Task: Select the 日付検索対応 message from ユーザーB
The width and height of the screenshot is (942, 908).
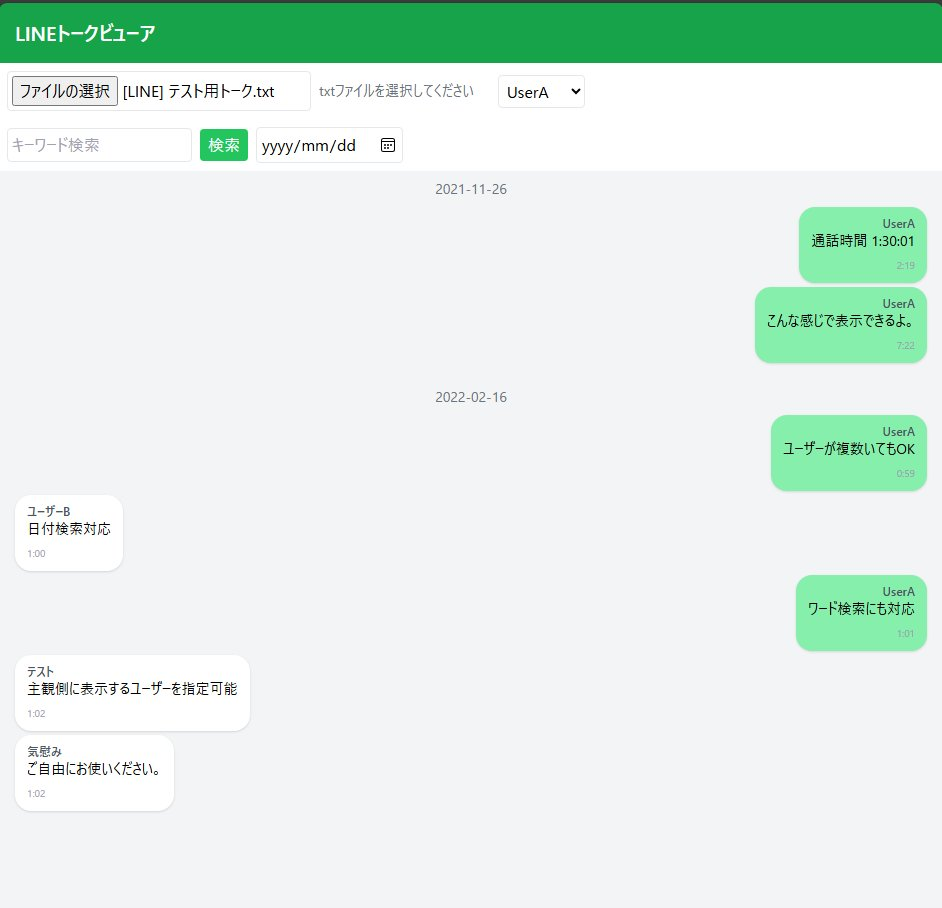Action: pos(69,532)
